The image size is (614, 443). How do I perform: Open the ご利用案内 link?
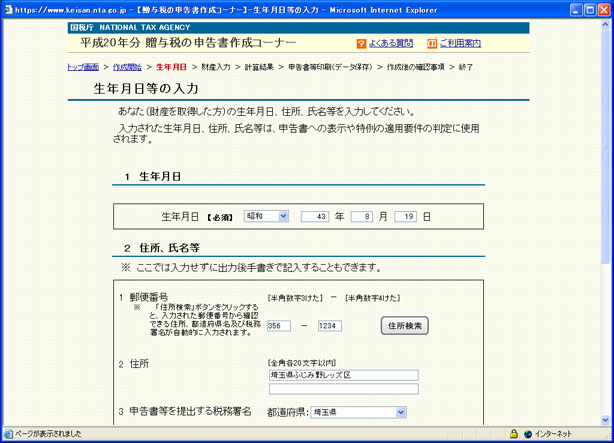point(460,43)
